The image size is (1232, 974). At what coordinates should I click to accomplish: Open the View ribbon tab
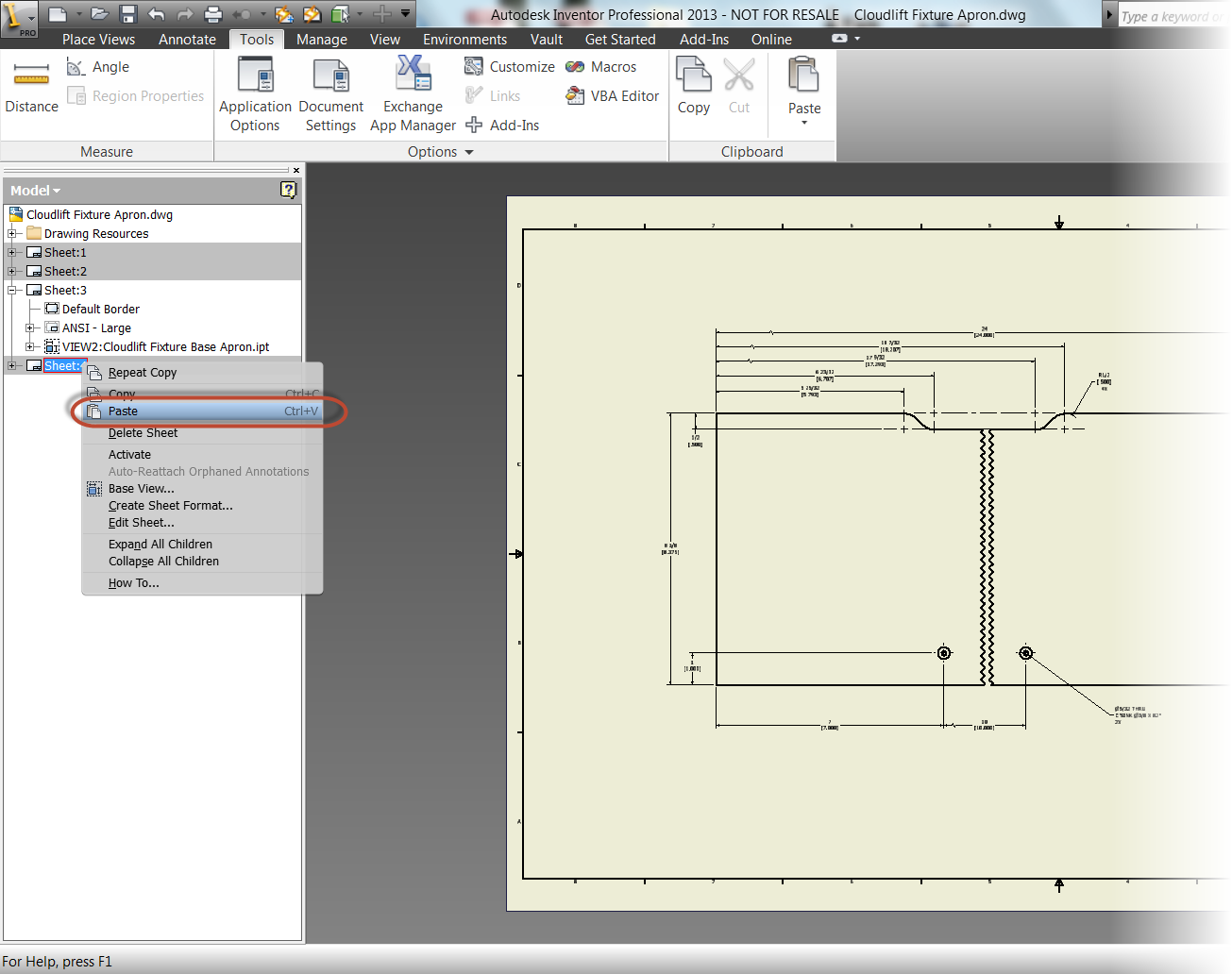tap(384, 40)
